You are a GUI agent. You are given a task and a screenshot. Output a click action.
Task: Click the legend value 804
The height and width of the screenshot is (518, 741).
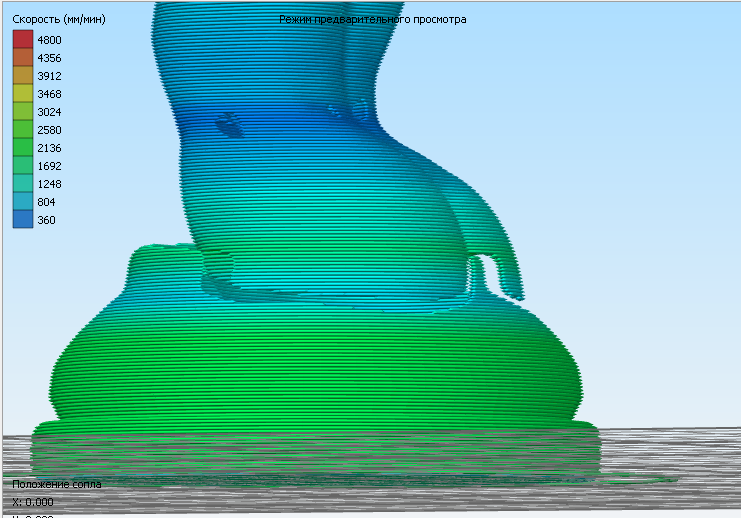pyautogui.click(x=46, y=202)
